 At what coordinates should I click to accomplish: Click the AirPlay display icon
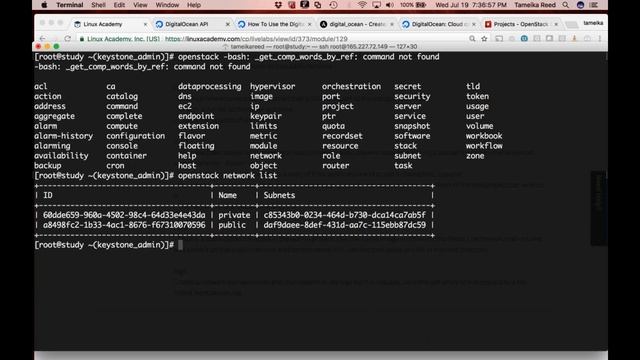tap(376, 5)
